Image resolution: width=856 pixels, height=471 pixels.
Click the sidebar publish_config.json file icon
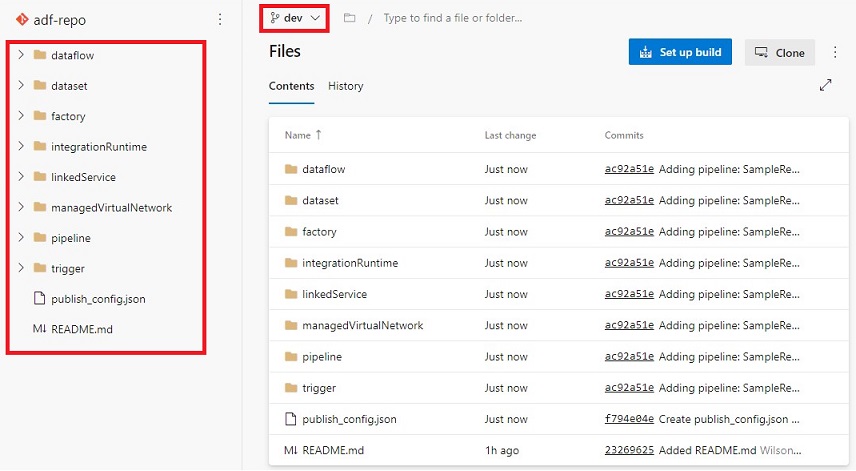pos(39,298)
